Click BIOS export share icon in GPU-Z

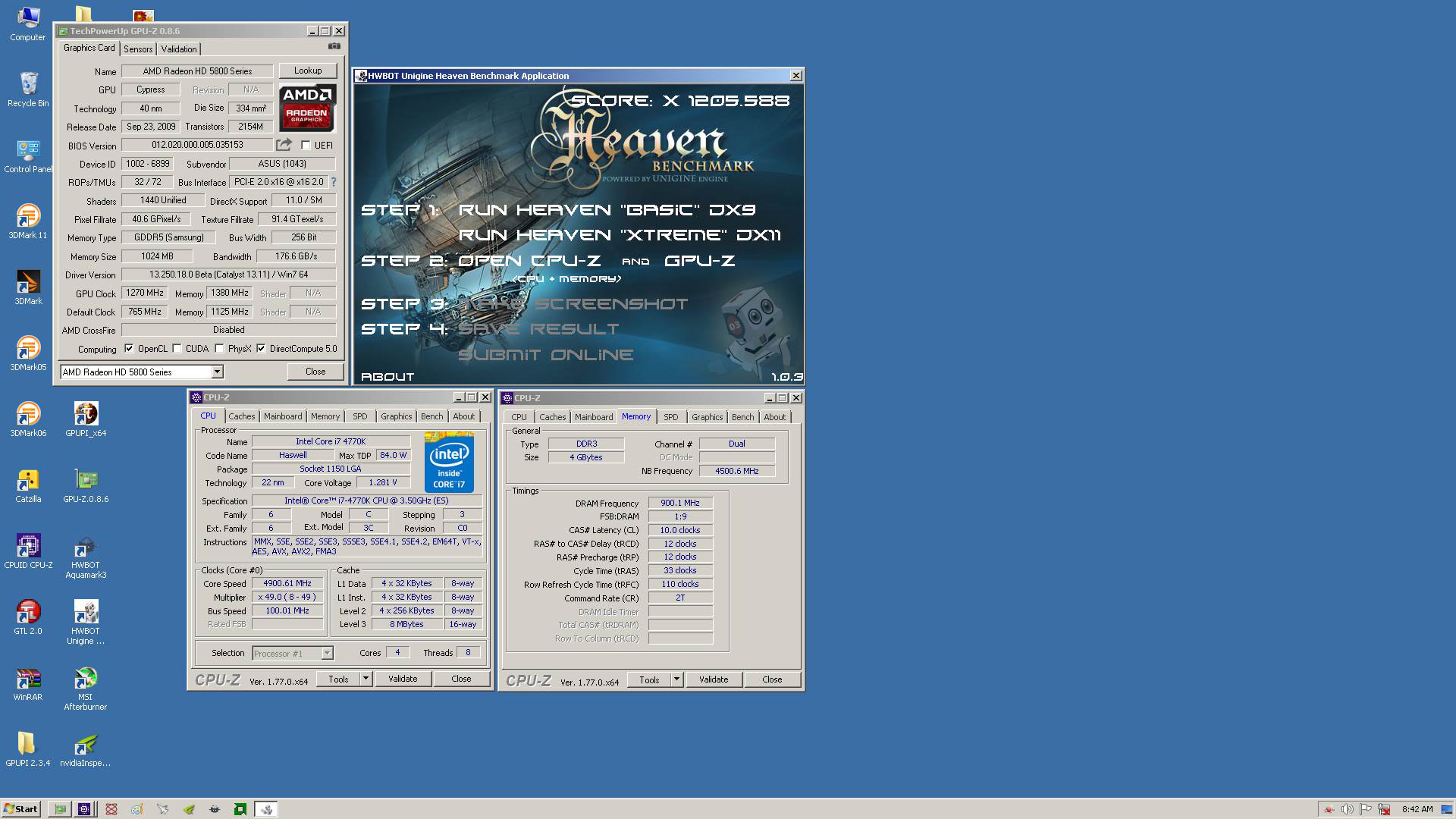coord(284,145)
